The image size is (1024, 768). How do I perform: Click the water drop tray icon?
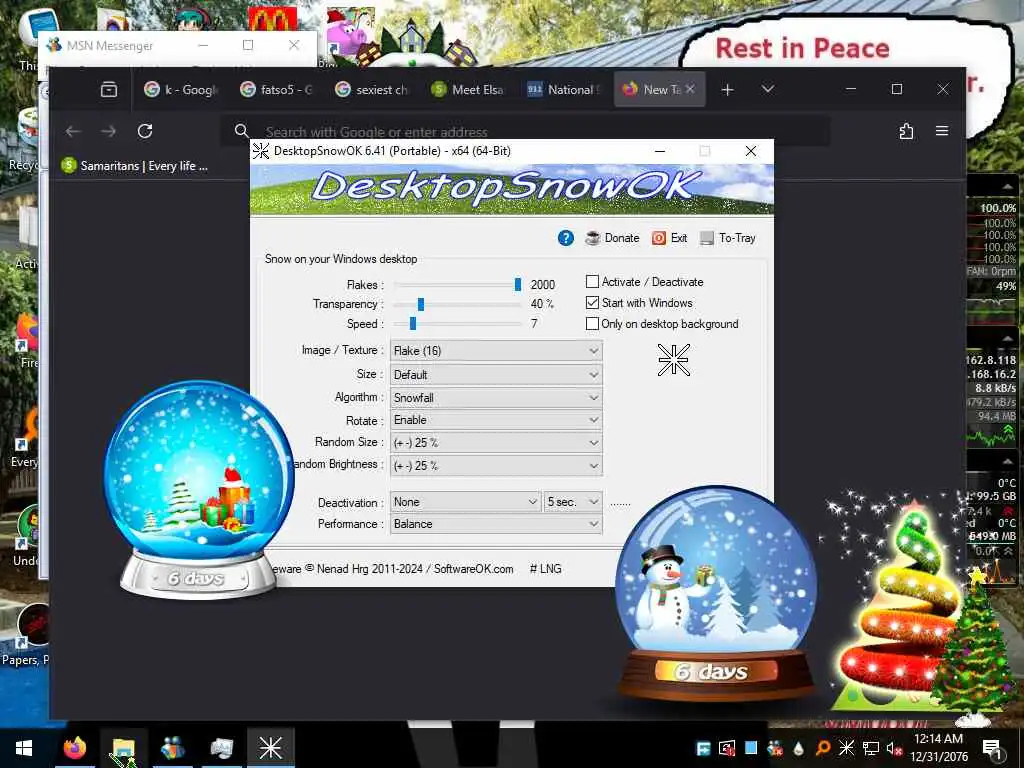coord(799,748)
